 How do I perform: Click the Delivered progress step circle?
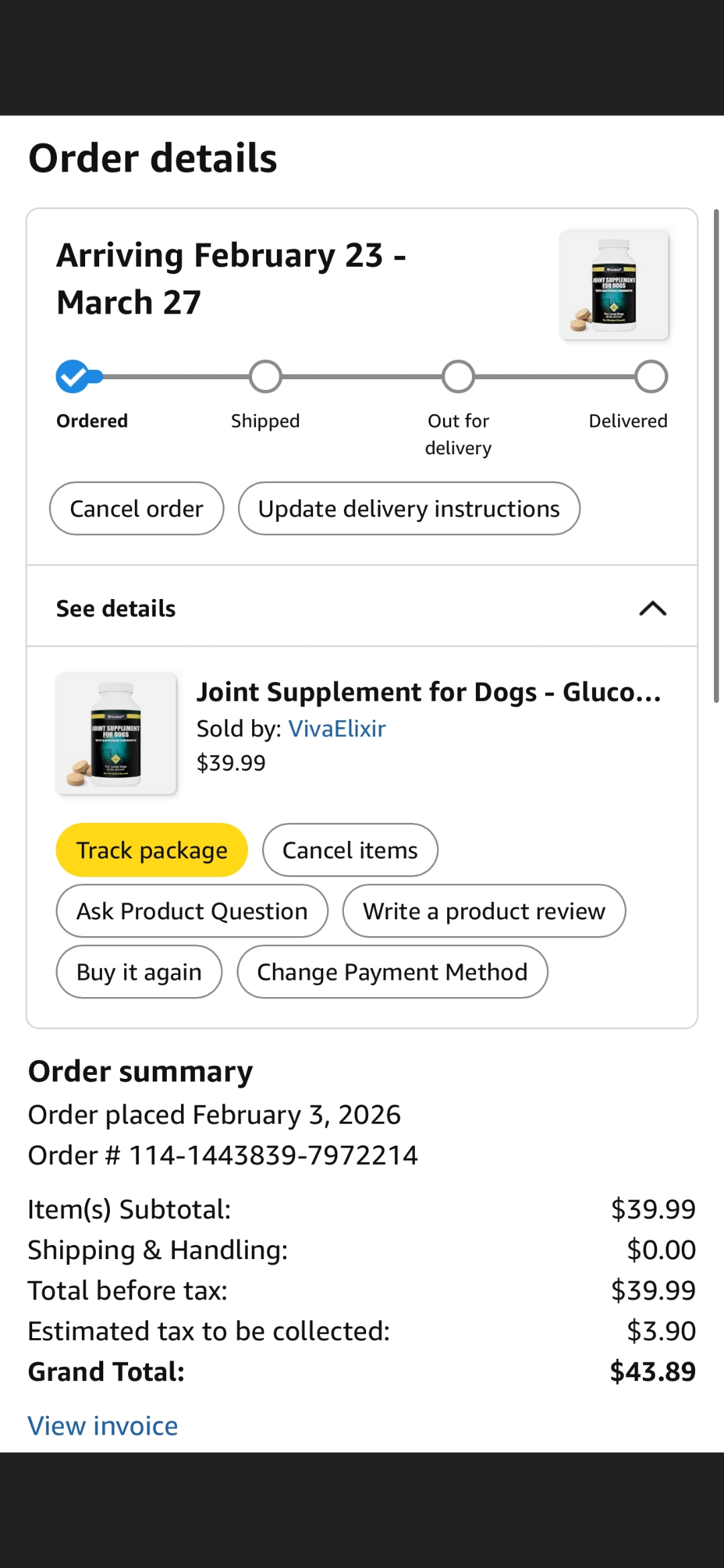651,377
